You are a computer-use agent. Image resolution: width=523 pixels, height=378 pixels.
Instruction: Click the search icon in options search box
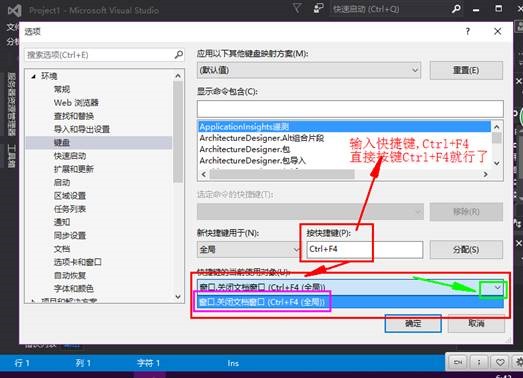(x=179, y=54)
